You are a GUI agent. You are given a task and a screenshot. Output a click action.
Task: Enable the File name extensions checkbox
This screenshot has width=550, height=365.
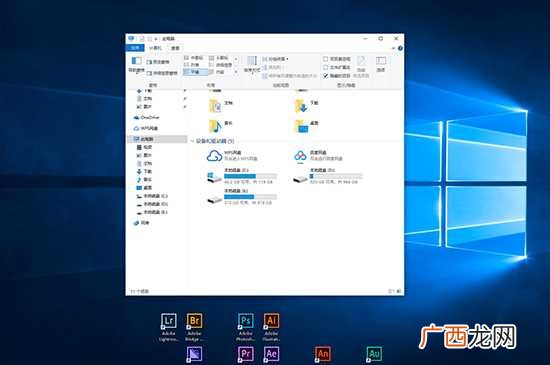[325, 67]
